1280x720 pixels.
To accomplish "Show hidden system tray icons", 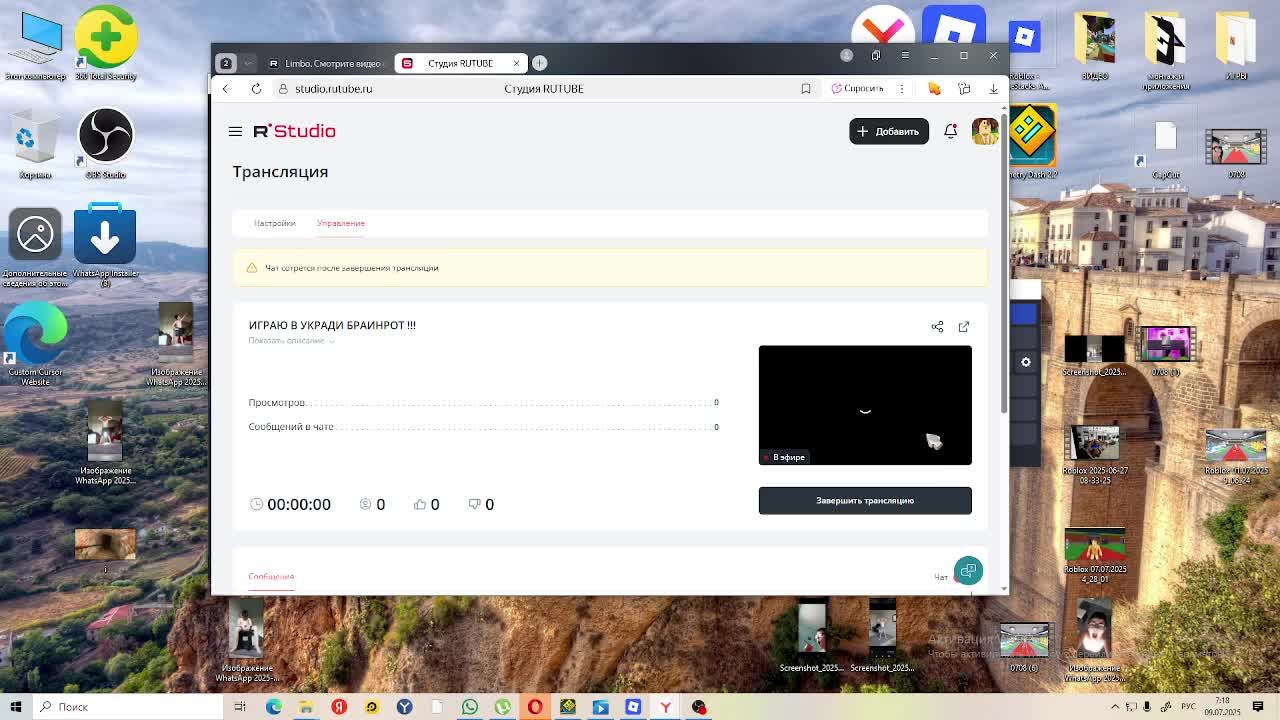I will [1115, 707].
